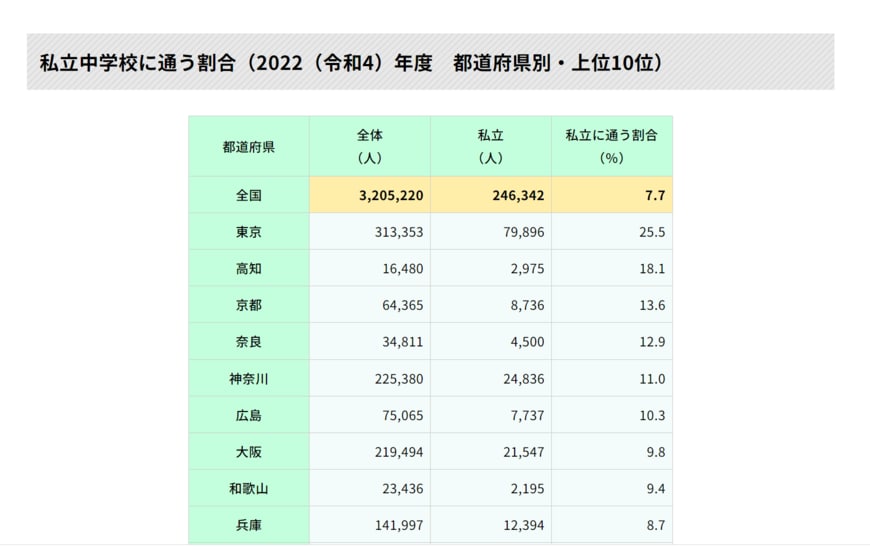Select 兵庫's total value 141,997
This screenshot has width=870, height=553.
point(397,525)
